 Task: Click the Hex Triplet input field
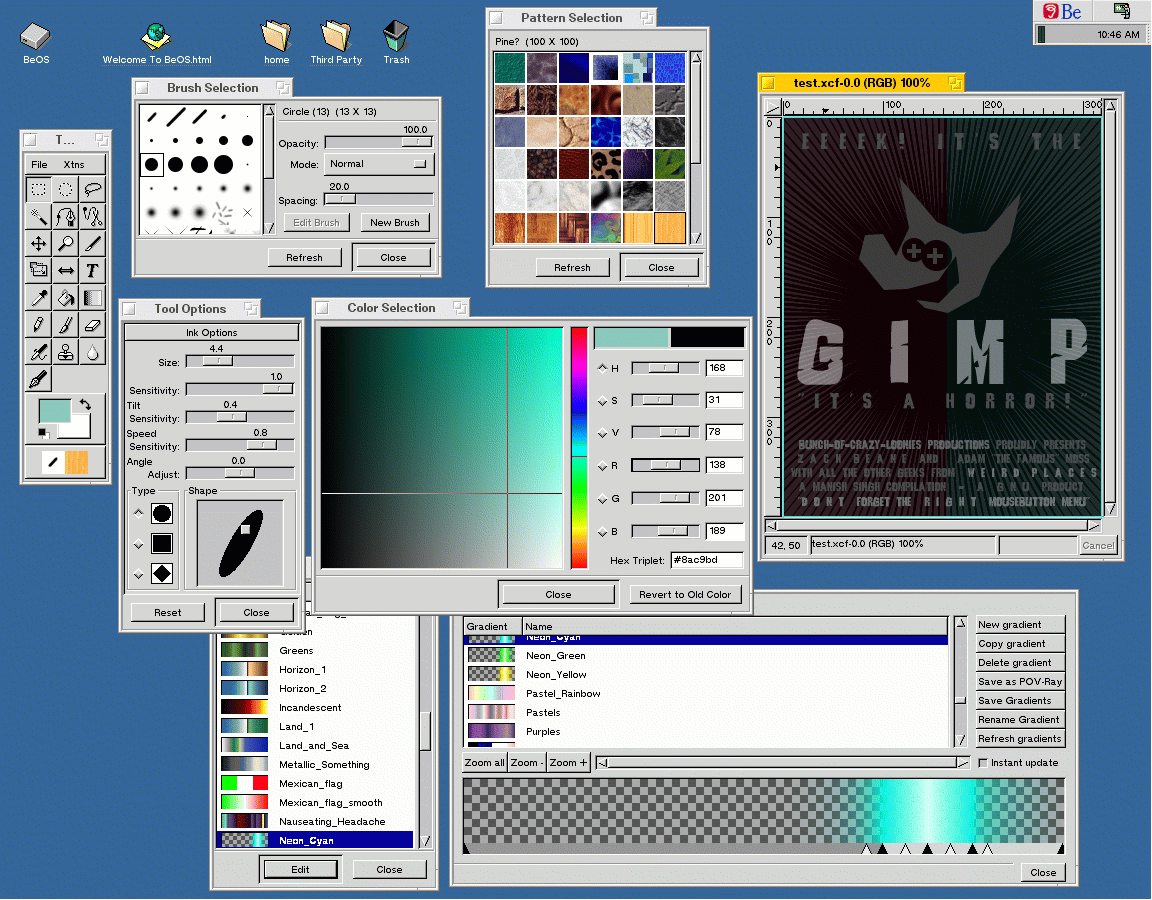(x=706, y=561)
